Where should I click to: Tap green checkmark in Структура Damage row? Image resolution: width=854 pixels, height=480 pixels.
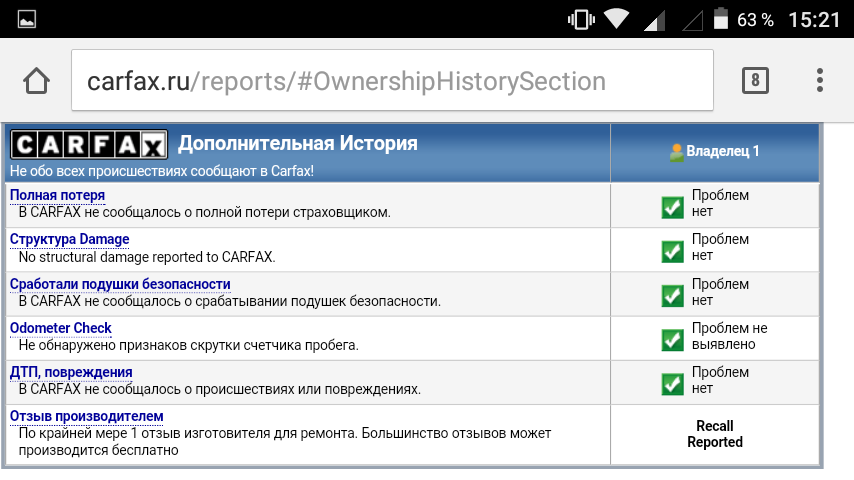[672, 251]
